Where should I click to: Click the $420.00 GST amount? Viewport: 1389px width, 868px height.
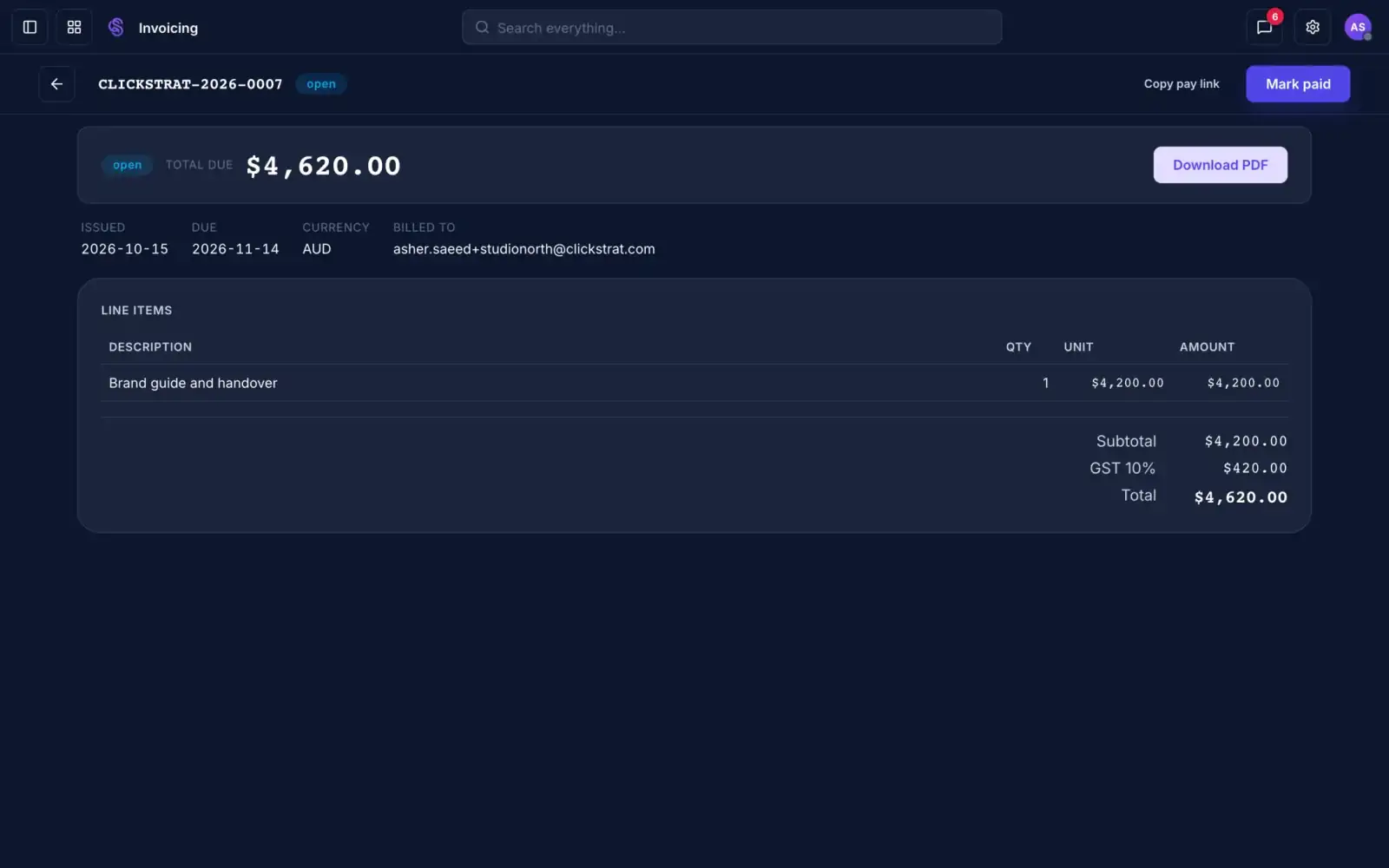point(1255,468)
